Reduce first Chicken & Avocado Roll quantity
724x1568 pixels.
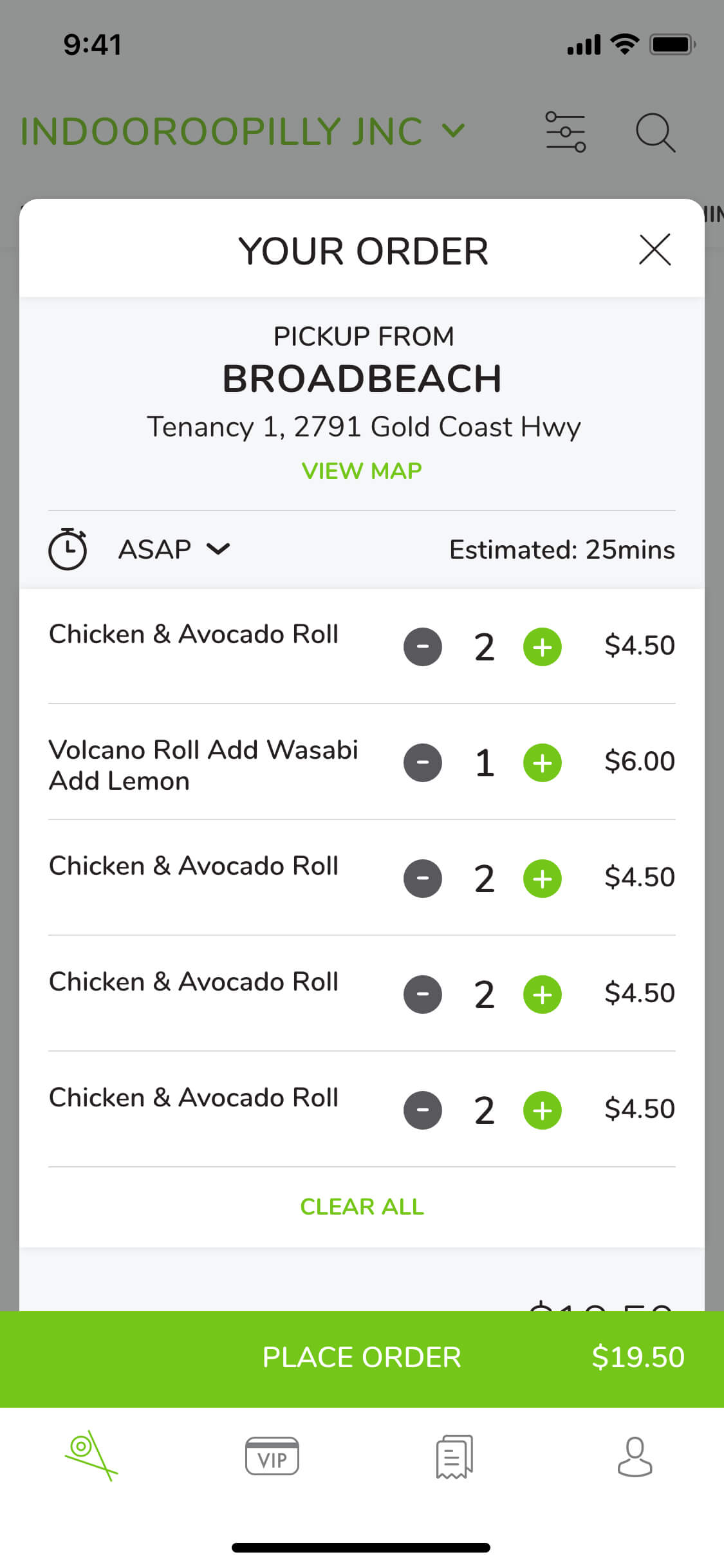(x=423, y=647)
